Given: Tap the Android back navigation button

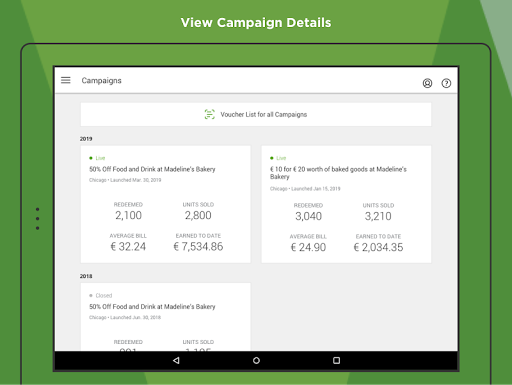Looking at the screenshot, I should pyautogui.click(x=176, y=360).
